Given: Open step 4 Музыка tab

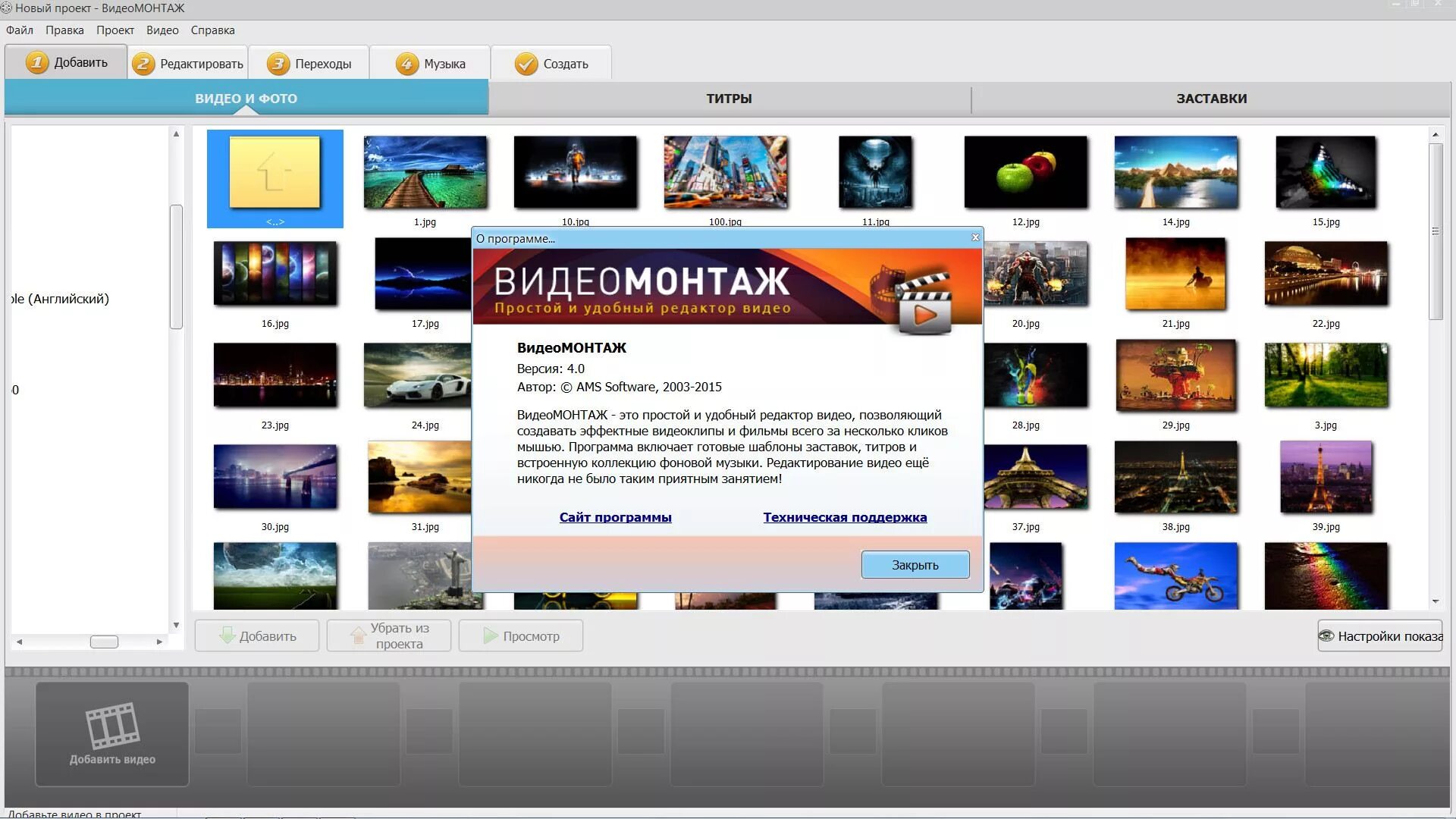Looking at the screenshot, I should pos(430,64).
